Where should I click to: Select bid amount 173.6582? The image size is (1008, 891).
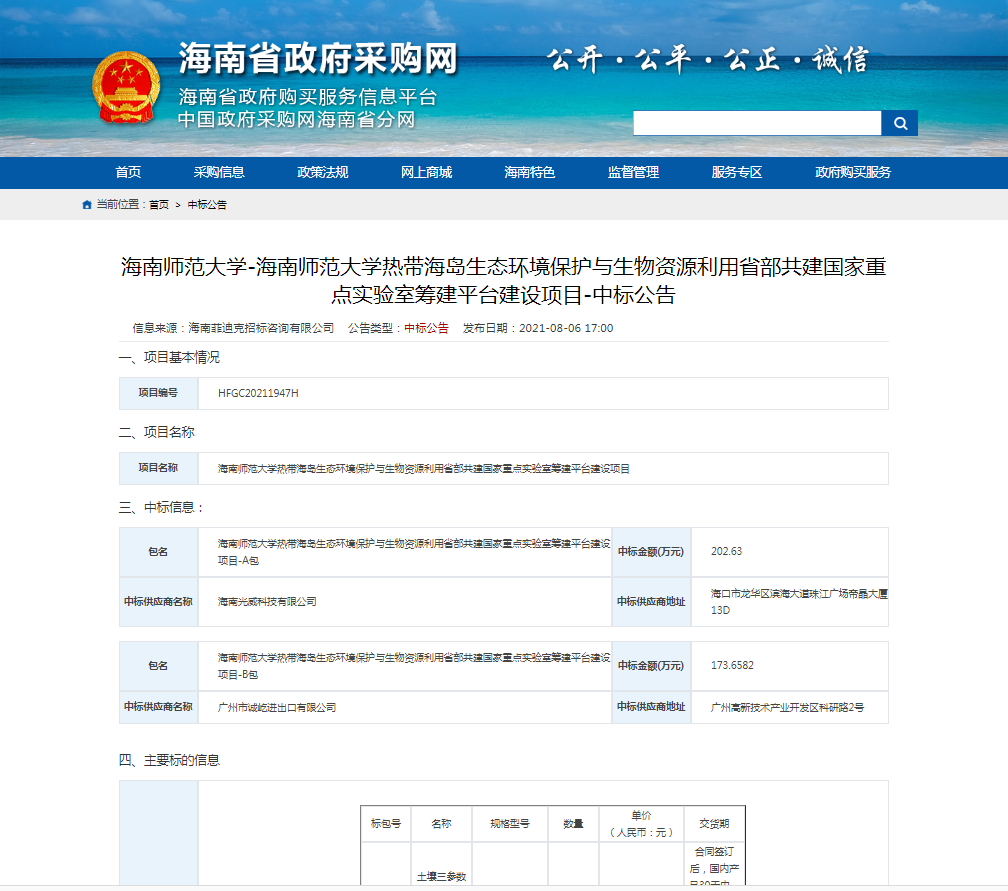[x=732, y=665]
